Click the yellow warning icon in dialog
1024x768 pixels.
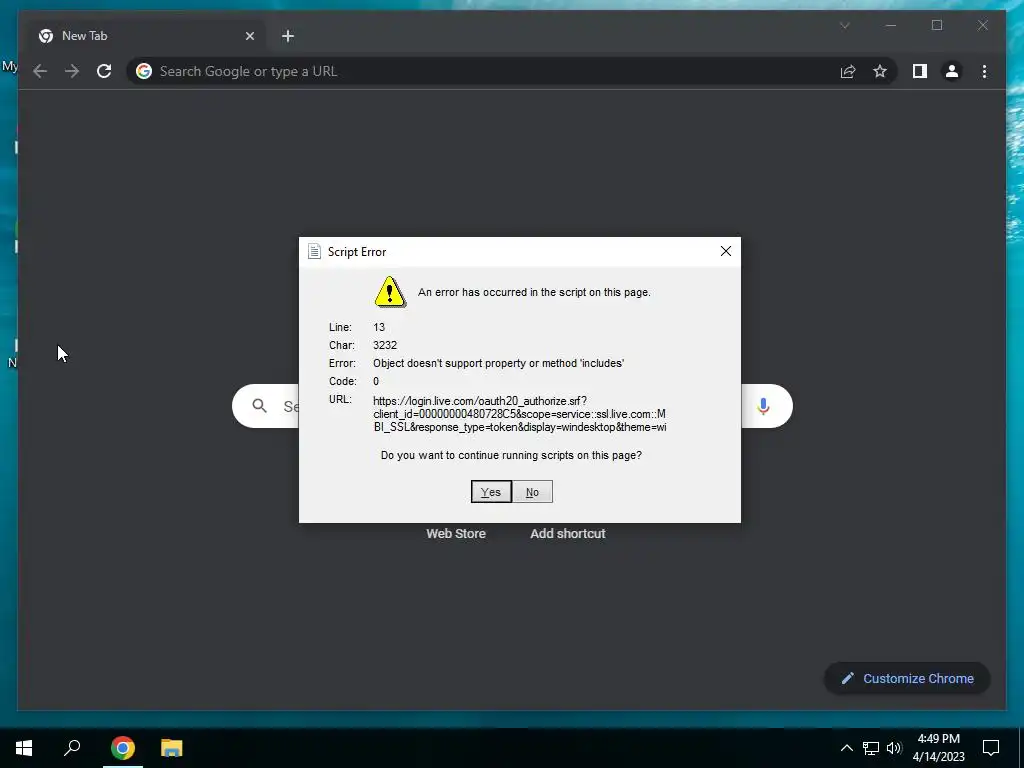click(390, 292)
